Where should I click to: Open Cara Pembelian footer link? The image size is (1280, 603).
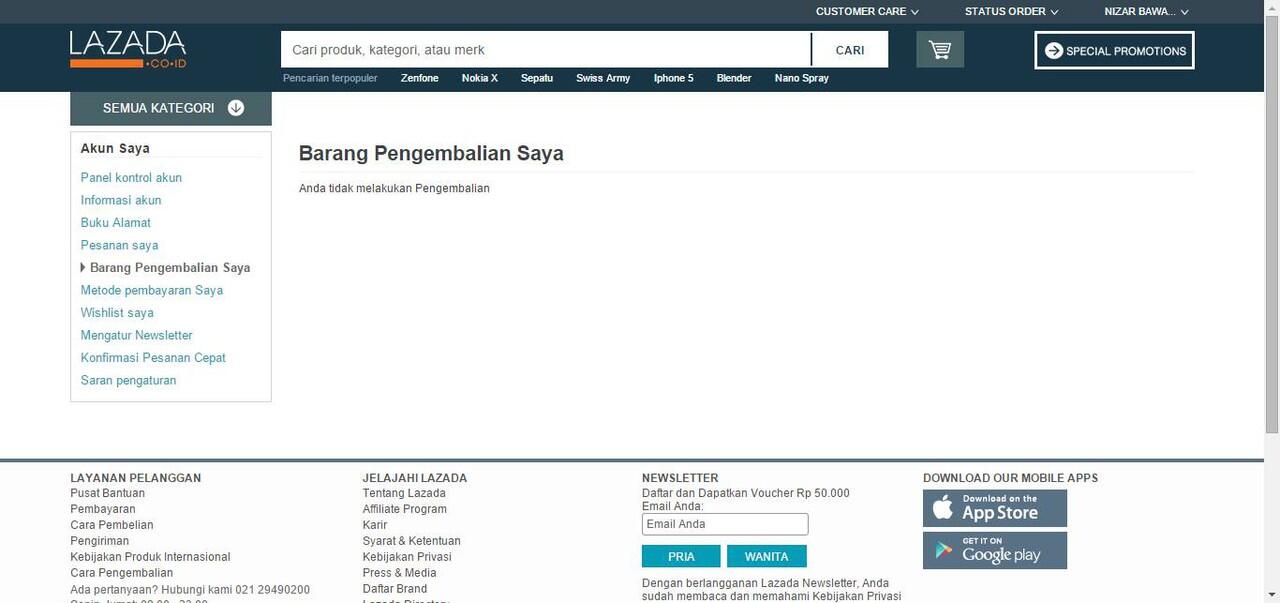pyautogui.click(x=112, y=525)
